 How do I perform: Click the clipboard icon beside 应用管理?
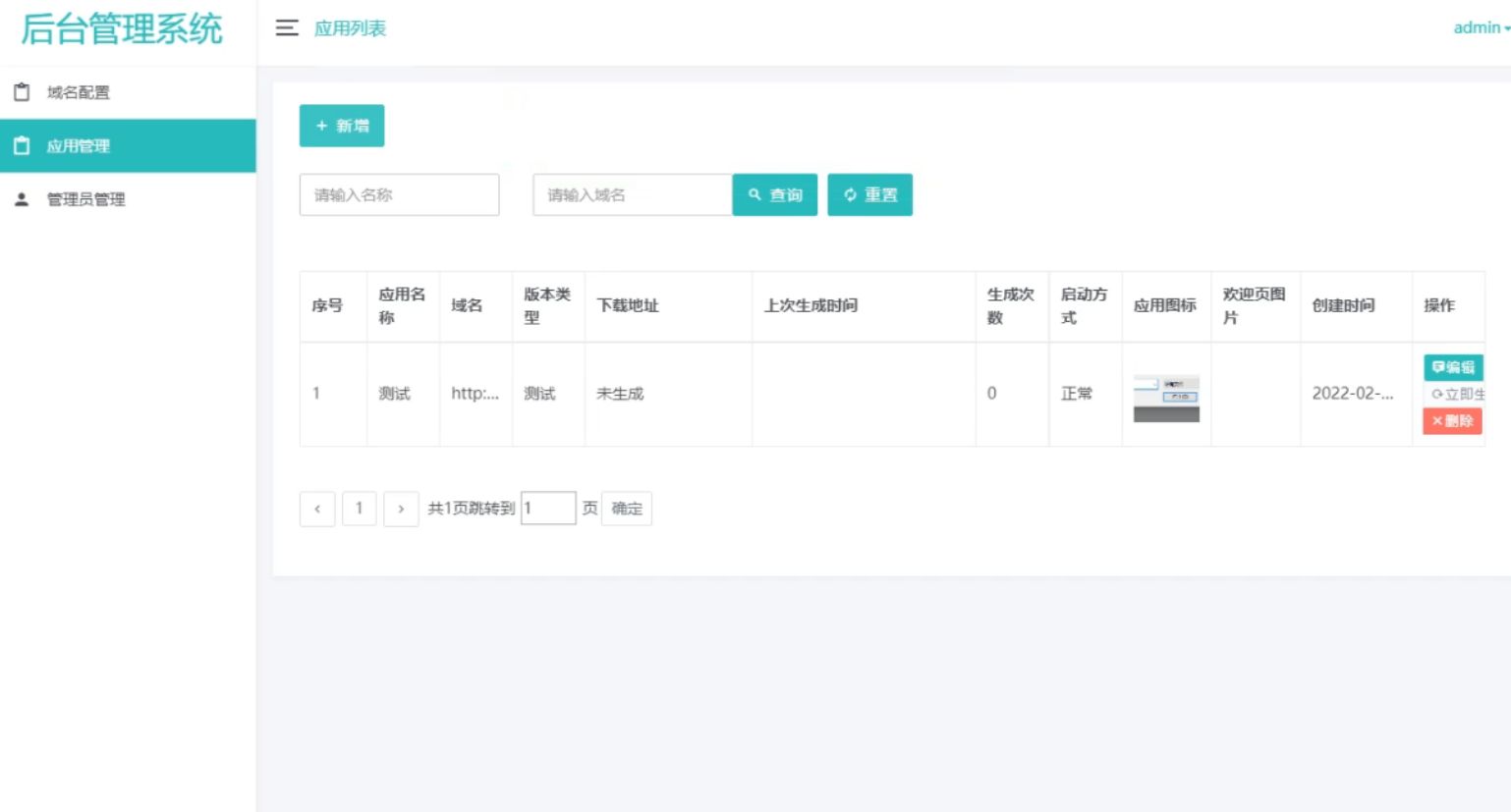pos(20,145)
